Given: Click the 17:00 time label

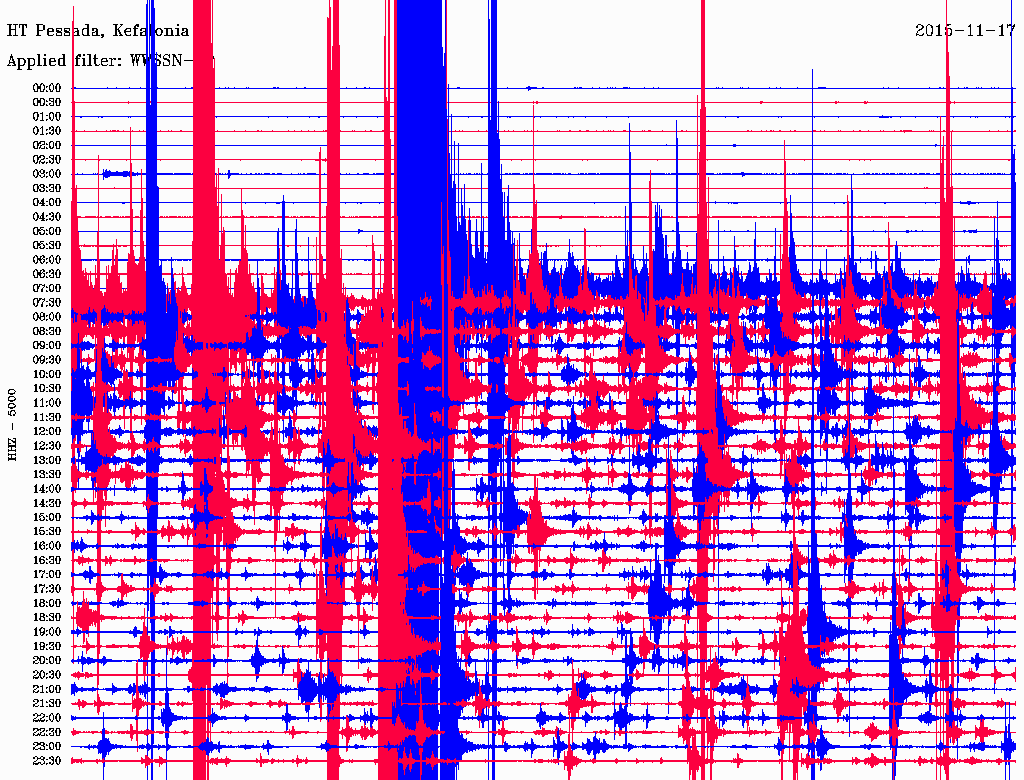Looking at the screenshot, I should coord(47,575).
